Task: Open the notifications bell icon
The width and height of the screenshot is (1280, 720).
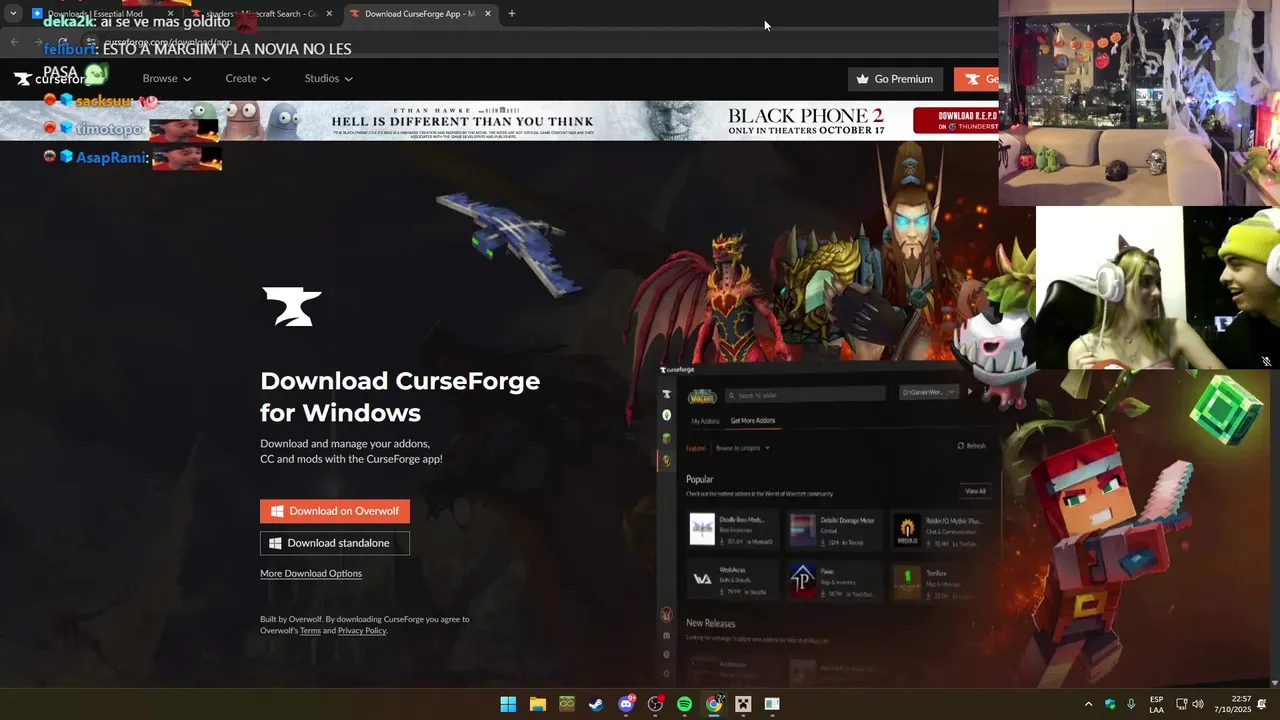Action: [1262, 704]
